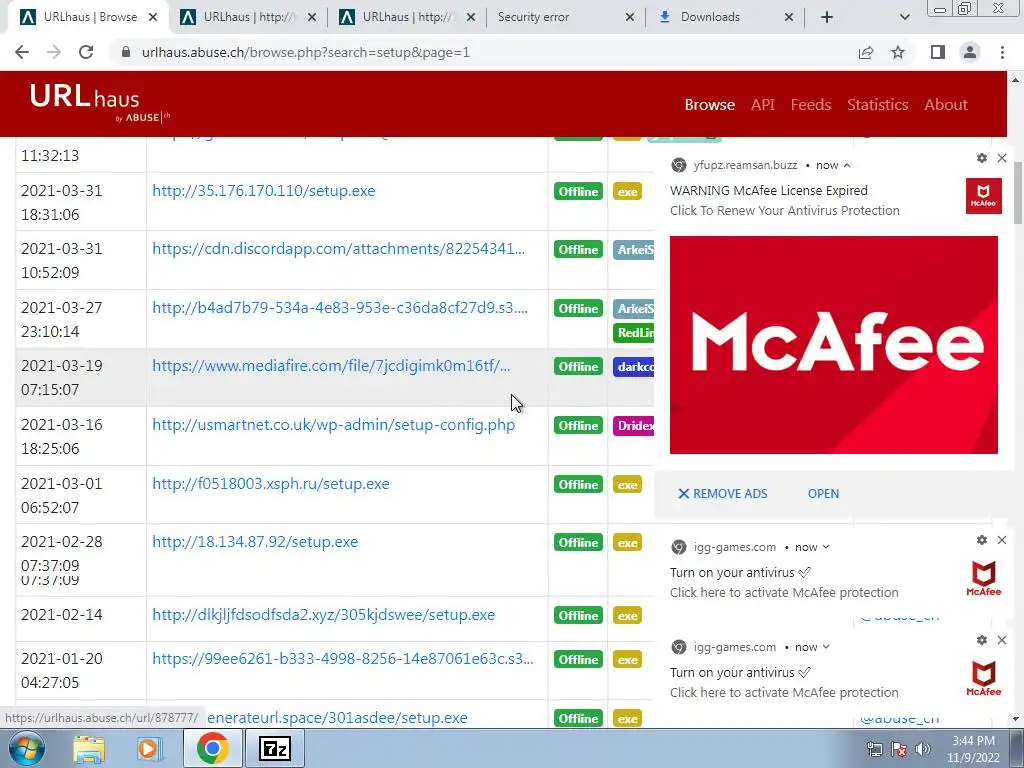1024x768 pixels.
Task: Click McAfee logo on first igg-games notification
Action: tap(984, 578)
